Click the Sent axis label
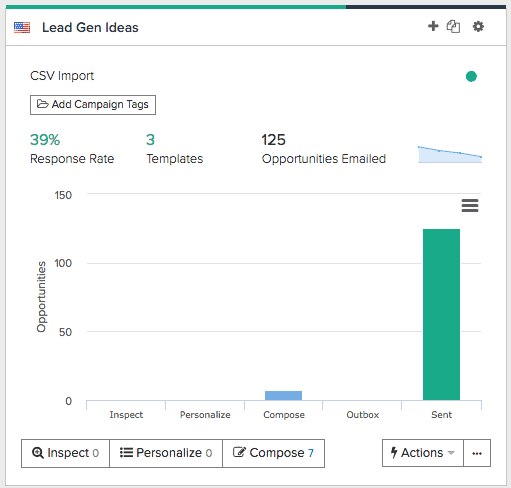 coord(441,415)
